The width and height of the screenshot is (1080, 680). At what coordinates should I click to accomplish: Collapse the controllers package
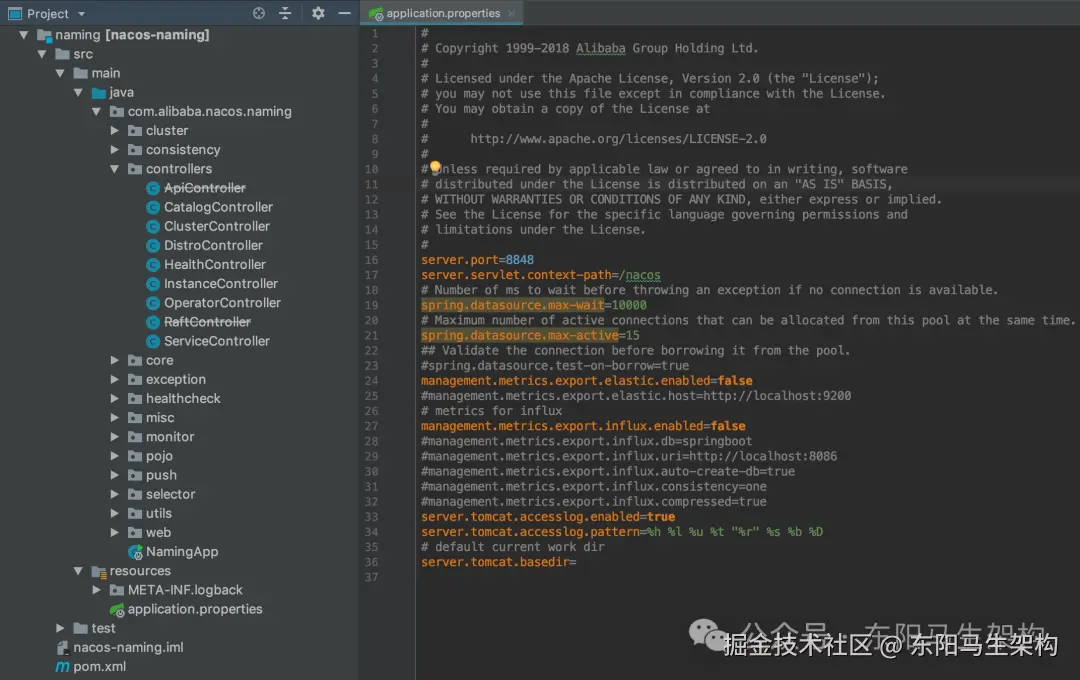(114, 169)
